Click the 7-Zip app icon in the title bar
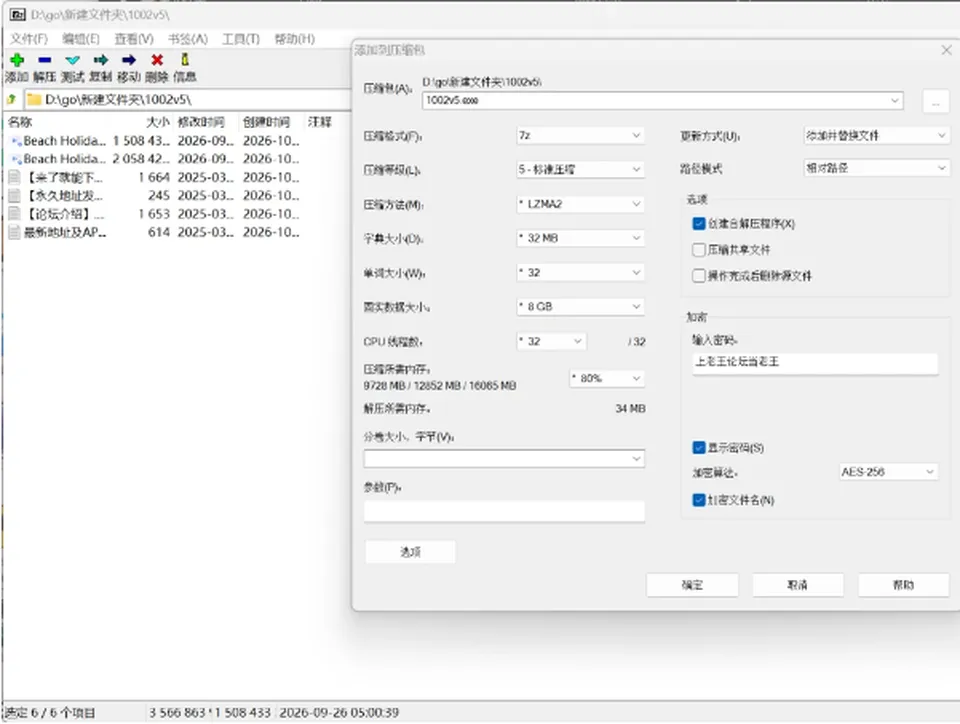This screenshot has width=960, height=724. coord(18,14)
